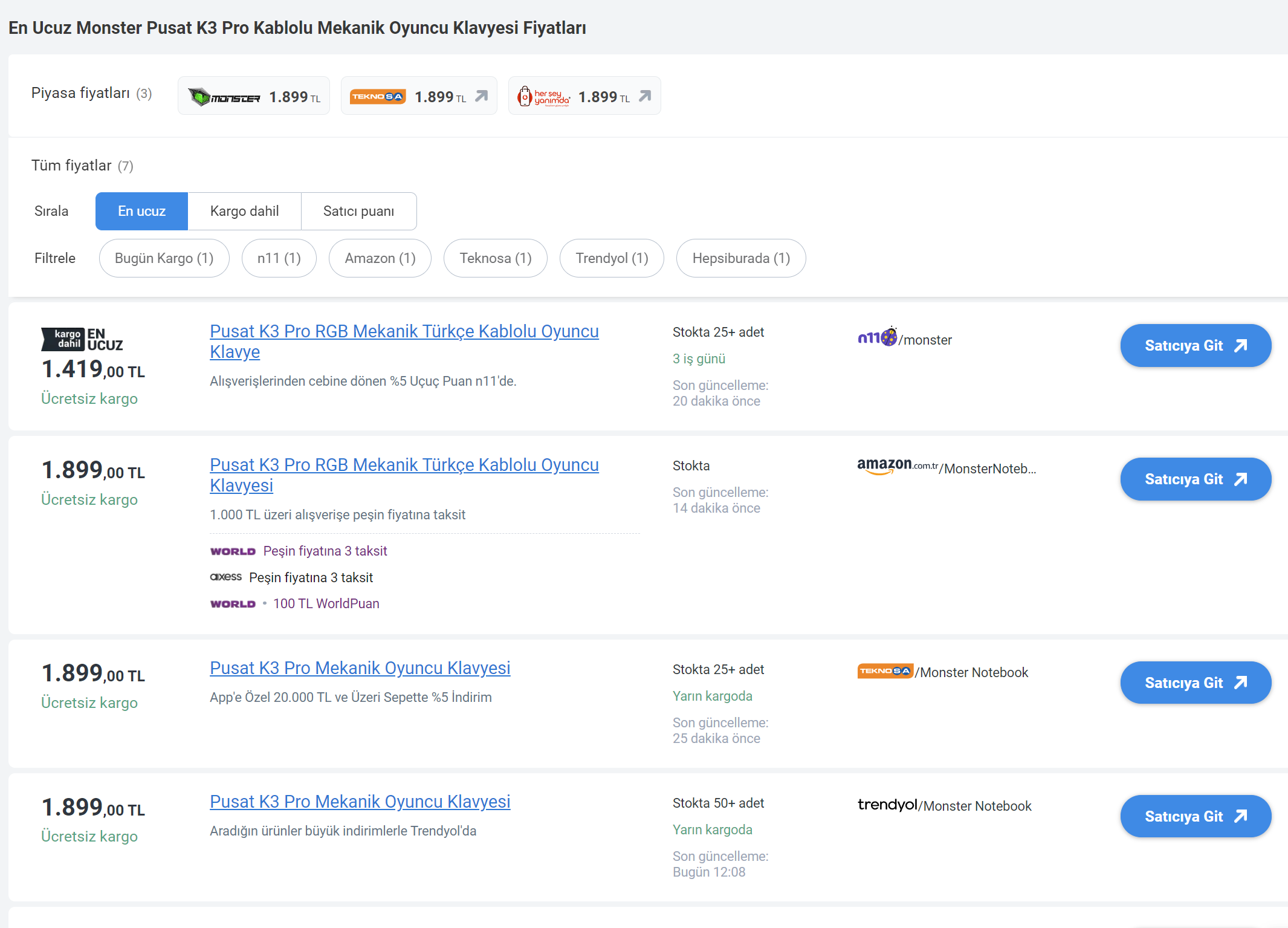
Task: Open Teknosa market price chip
Action: [x=419, y=96]
